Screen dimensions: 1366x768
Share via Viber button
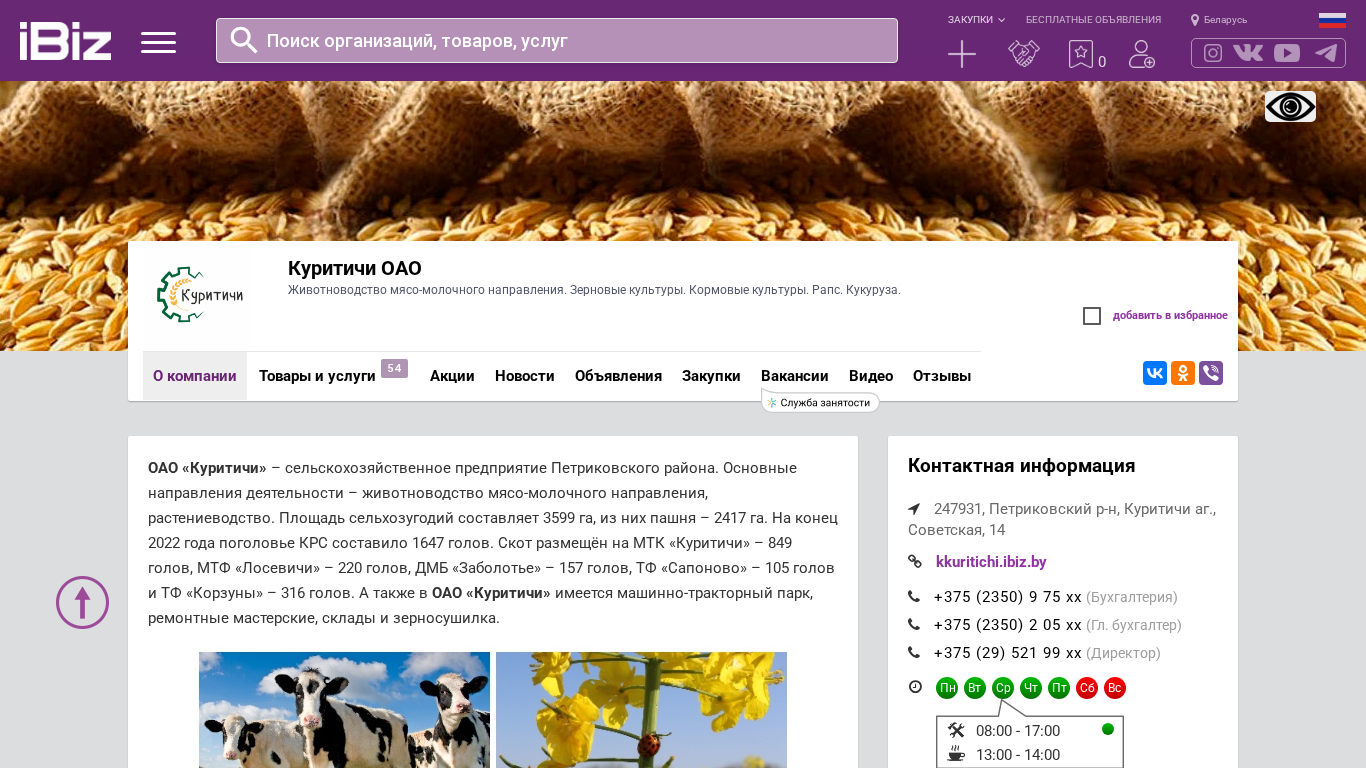pos(1211,373)
